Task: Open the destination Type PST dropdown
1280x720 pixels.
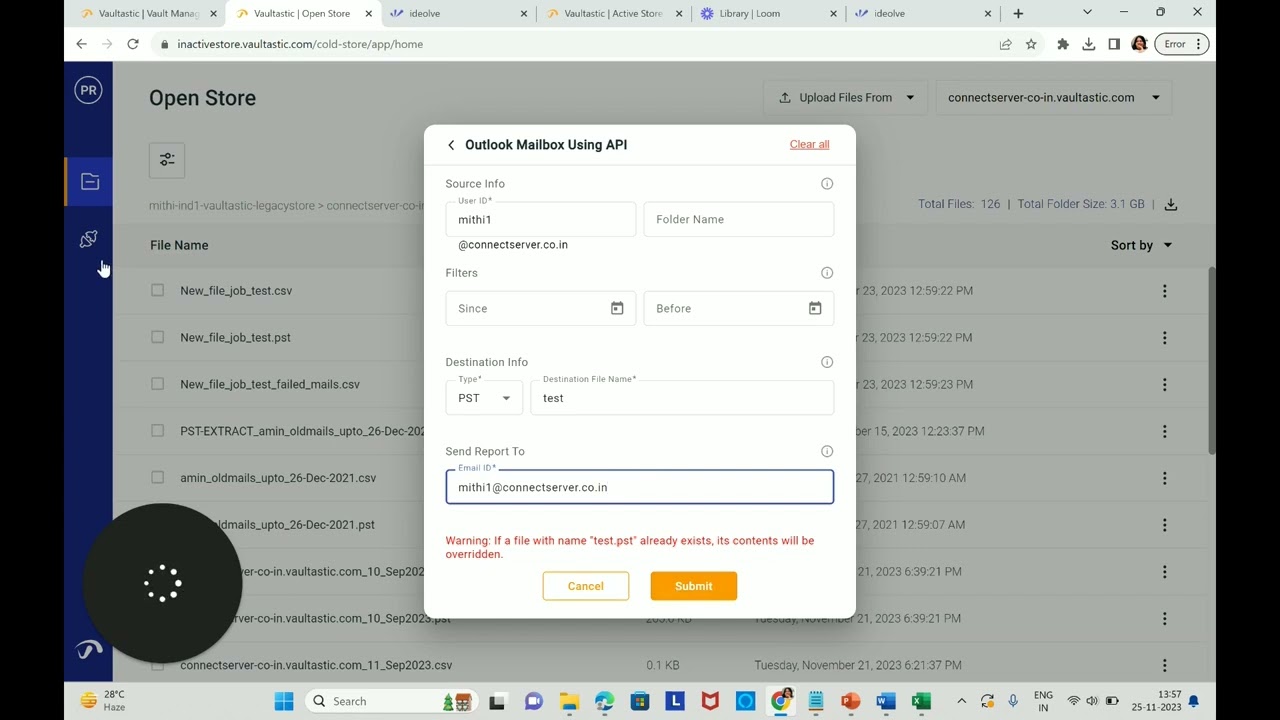Action: (x=484, y=398)
